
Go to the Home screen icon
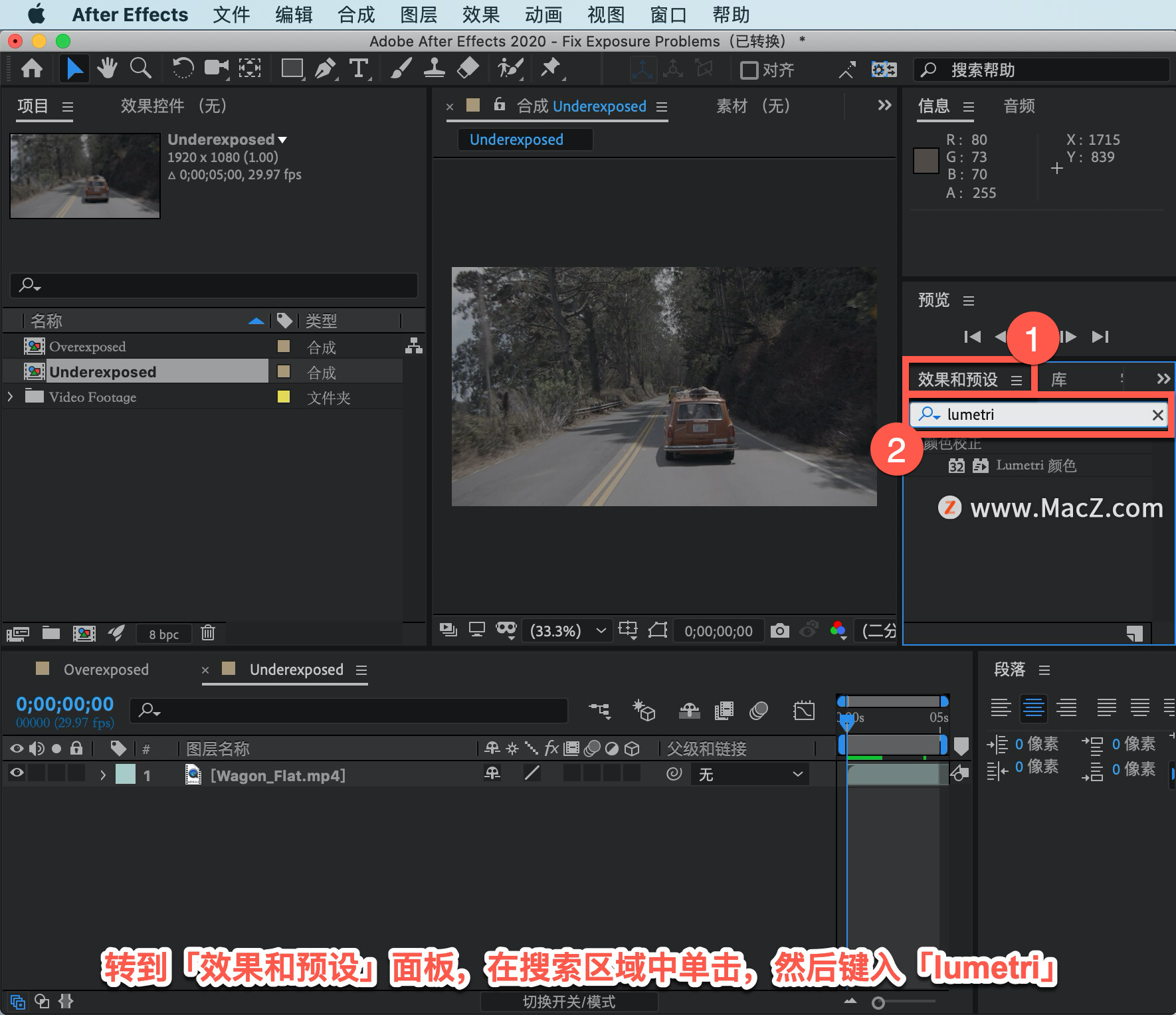[x=32, y=69]
